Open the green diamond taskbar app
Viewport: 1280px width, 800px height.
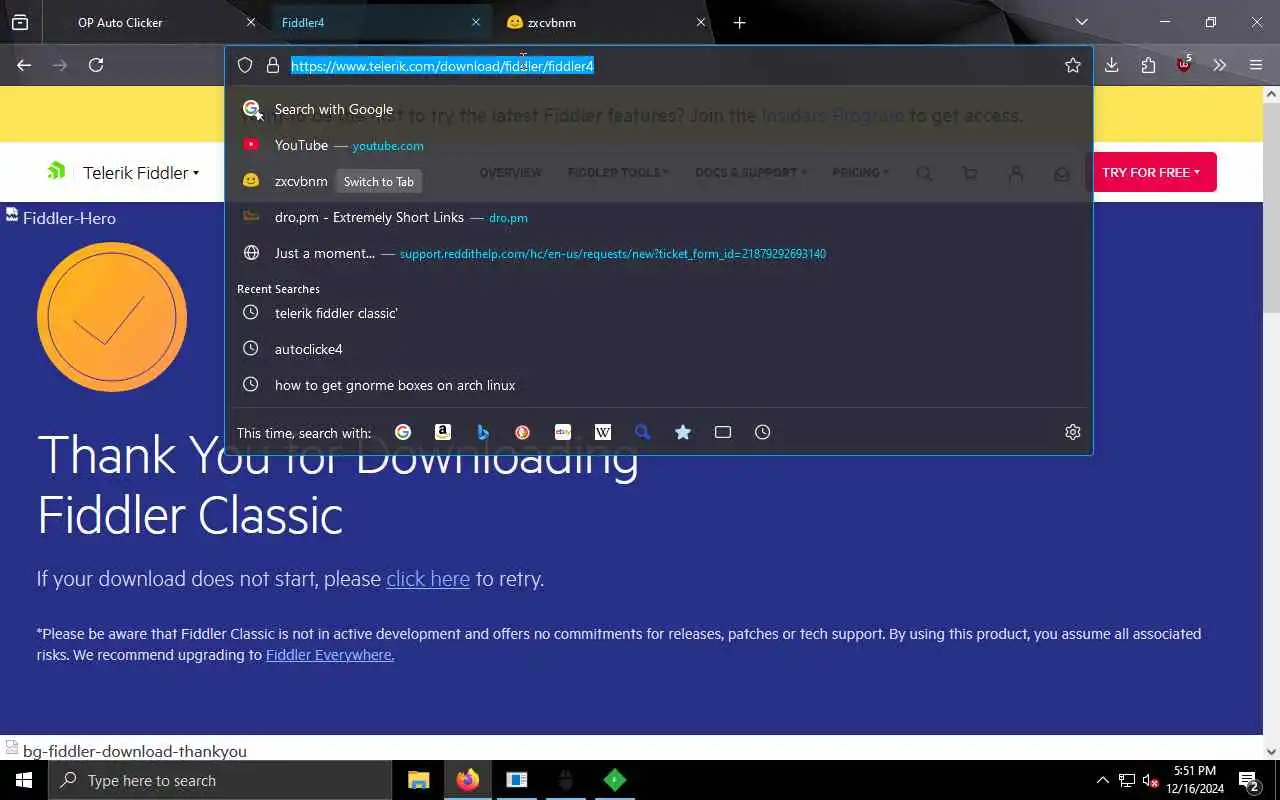pyautogui.click(x=615, y=780)
